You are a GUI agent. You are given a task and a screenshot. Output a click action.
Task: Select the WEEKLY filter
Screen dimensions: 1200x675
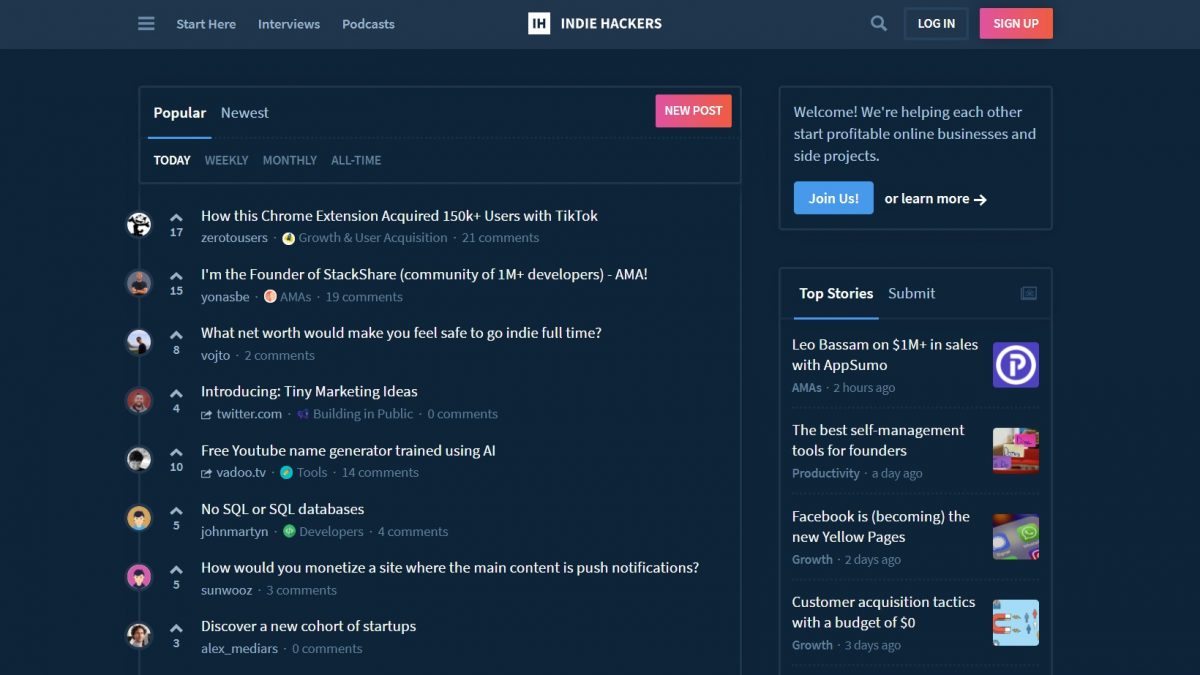click(226, 160)
